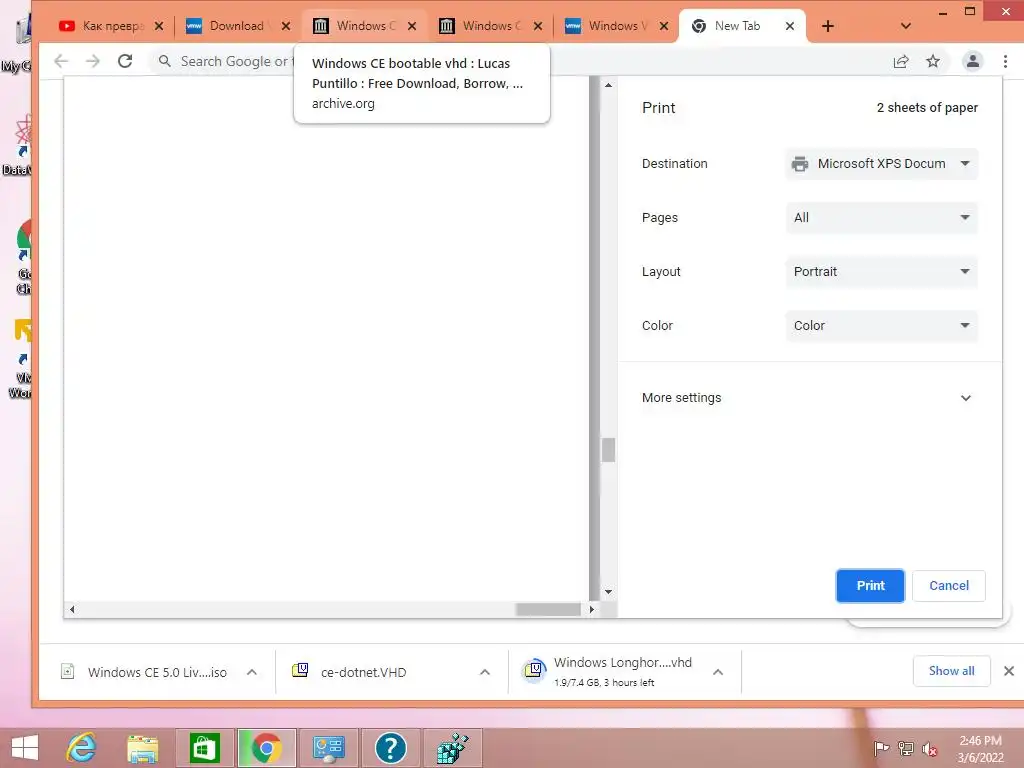Expand options for Windows Longhorn download

718,672
